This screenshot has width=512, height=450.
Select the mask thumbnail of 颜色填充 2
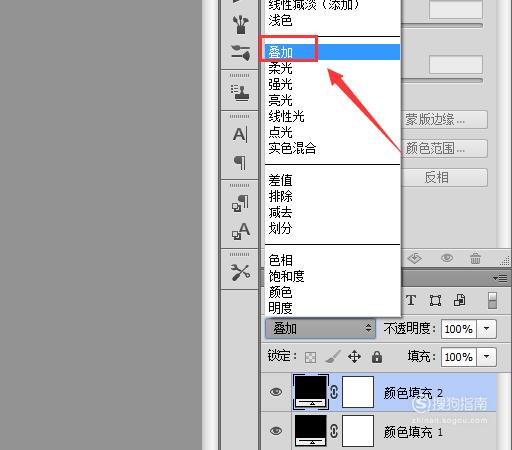point(358,392)
